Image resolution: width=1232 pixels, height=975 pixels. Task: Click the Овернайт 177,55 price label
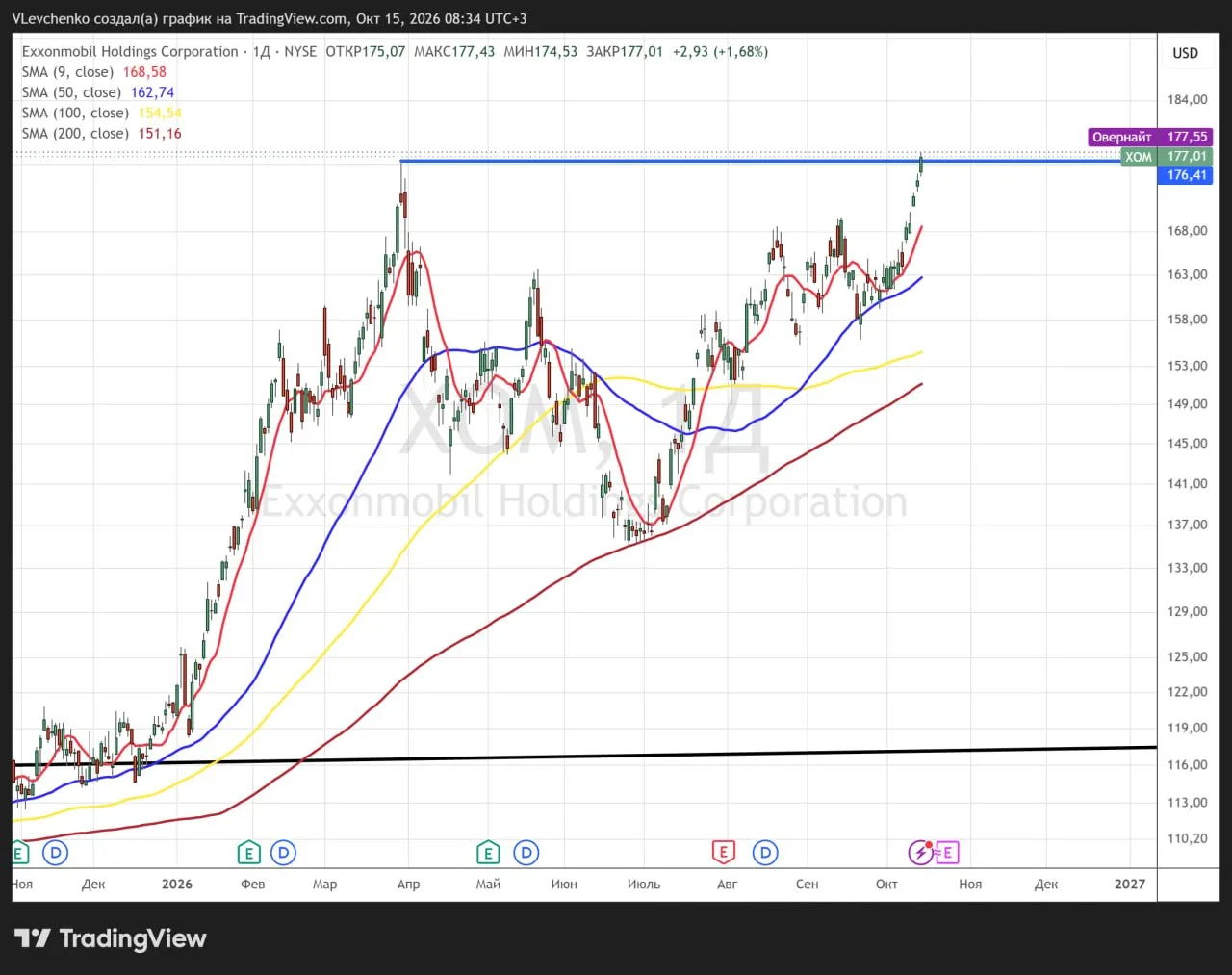point(1149,137)
